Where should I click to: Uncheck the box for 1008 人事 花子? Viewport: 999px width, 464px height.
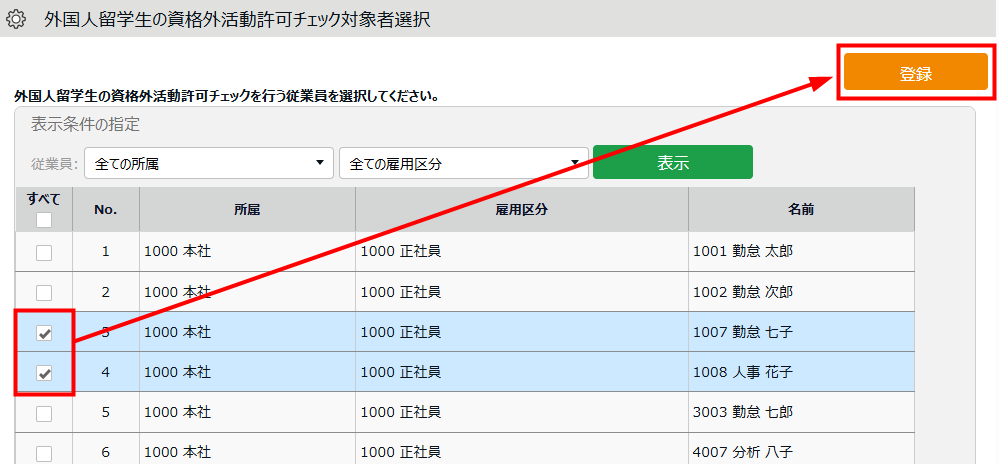pyautogui.click(x=44, y=373)
